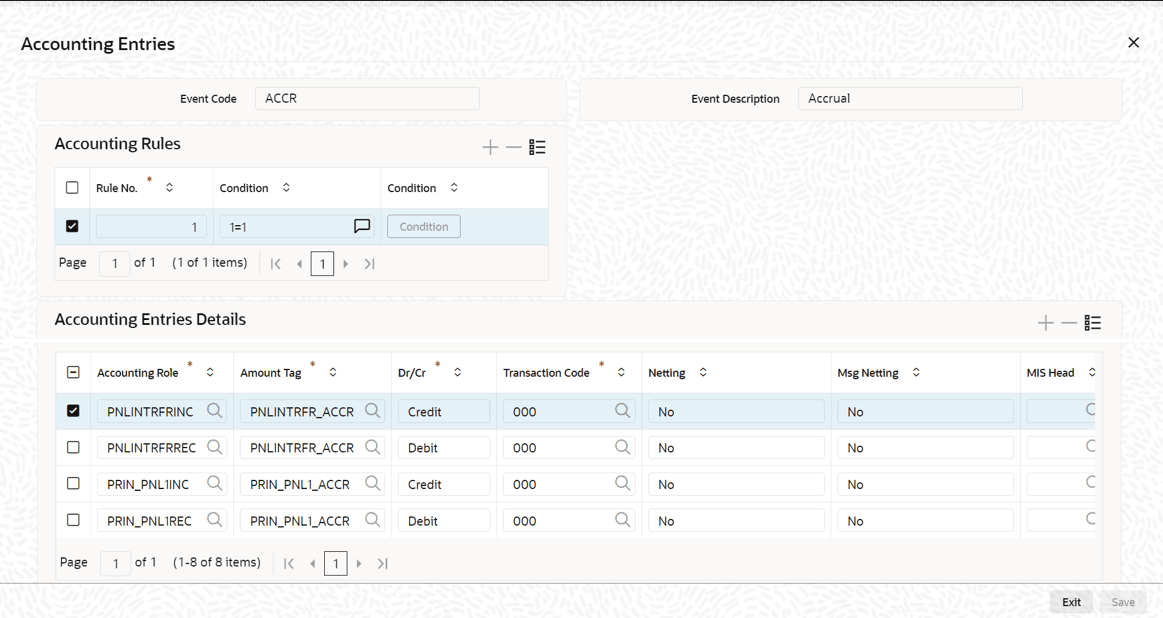The height and width of the screenshot is (618, 1163).
Task: Click page number field in Entries Details
Action: [116, 564]
